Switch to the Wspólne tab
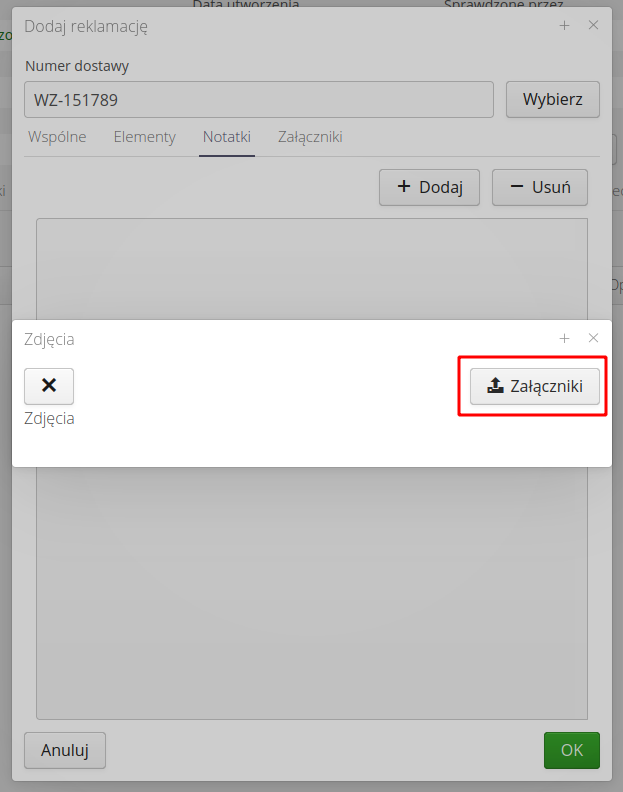Viewport: 623px width, 792px height. pos(57,137)
